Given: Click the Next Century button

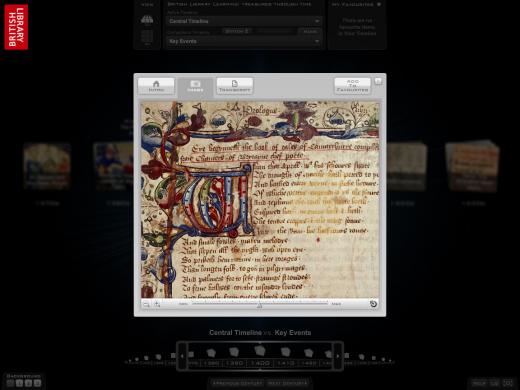Looking at the screenshot, I should [288, 383].
